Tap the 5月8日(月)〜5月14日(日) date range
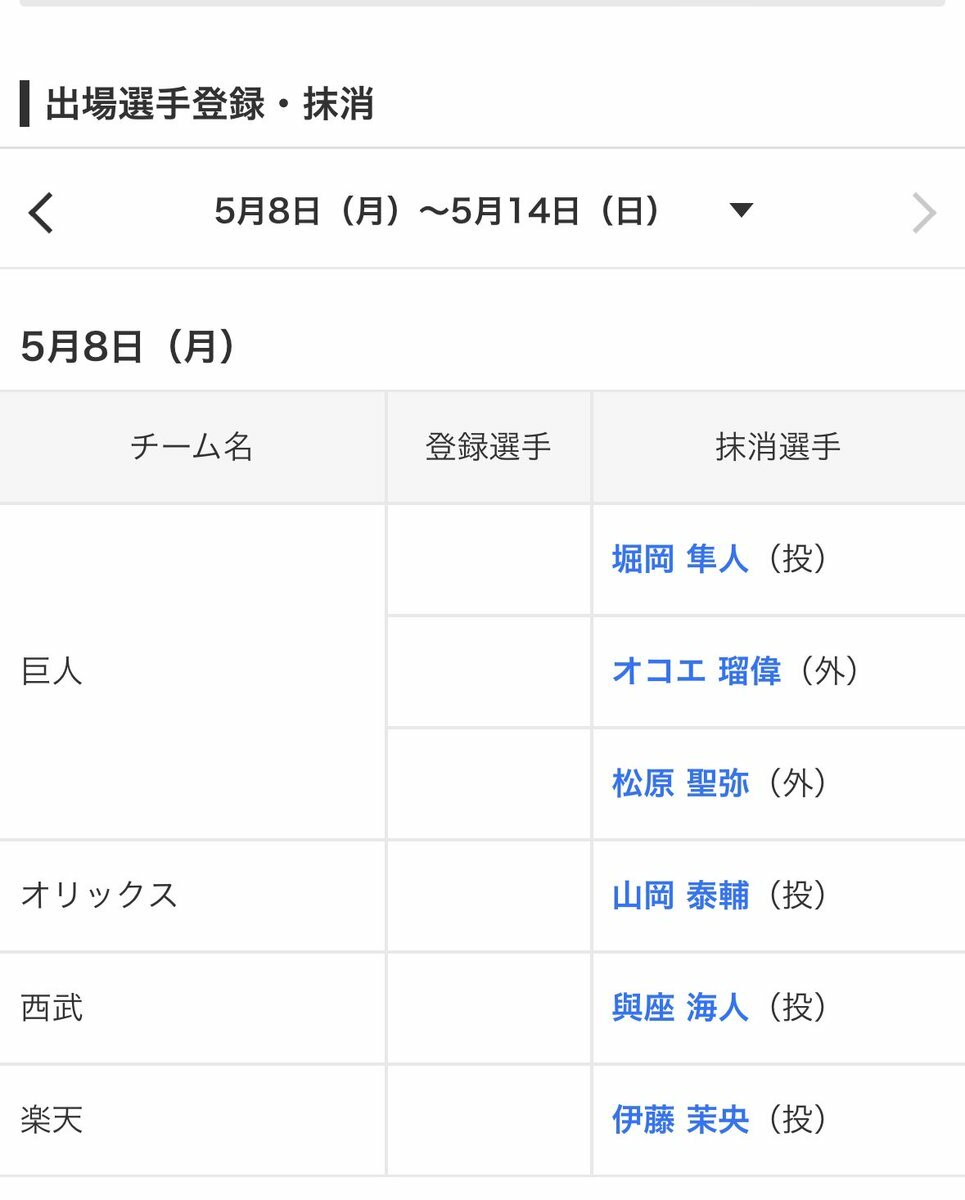 pyautogui.click(x=437, y=211)
